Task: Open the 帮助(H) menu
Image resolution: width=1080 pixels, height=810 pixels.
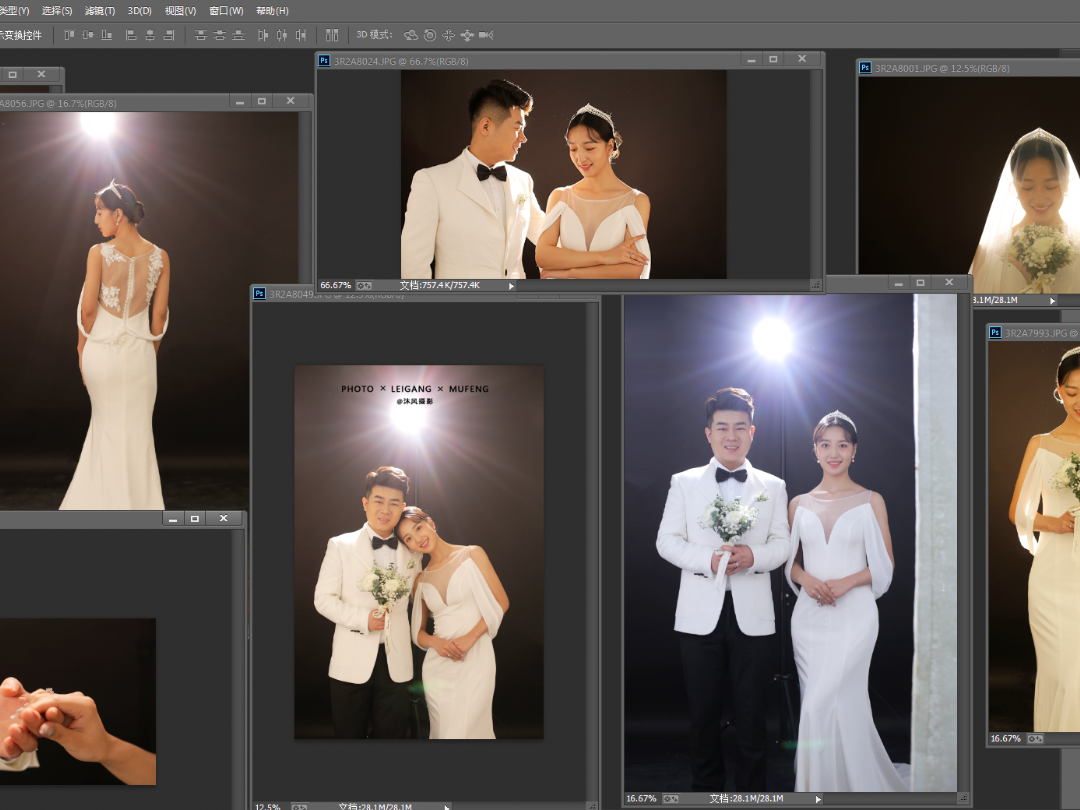Action: (x=272, y=11)
